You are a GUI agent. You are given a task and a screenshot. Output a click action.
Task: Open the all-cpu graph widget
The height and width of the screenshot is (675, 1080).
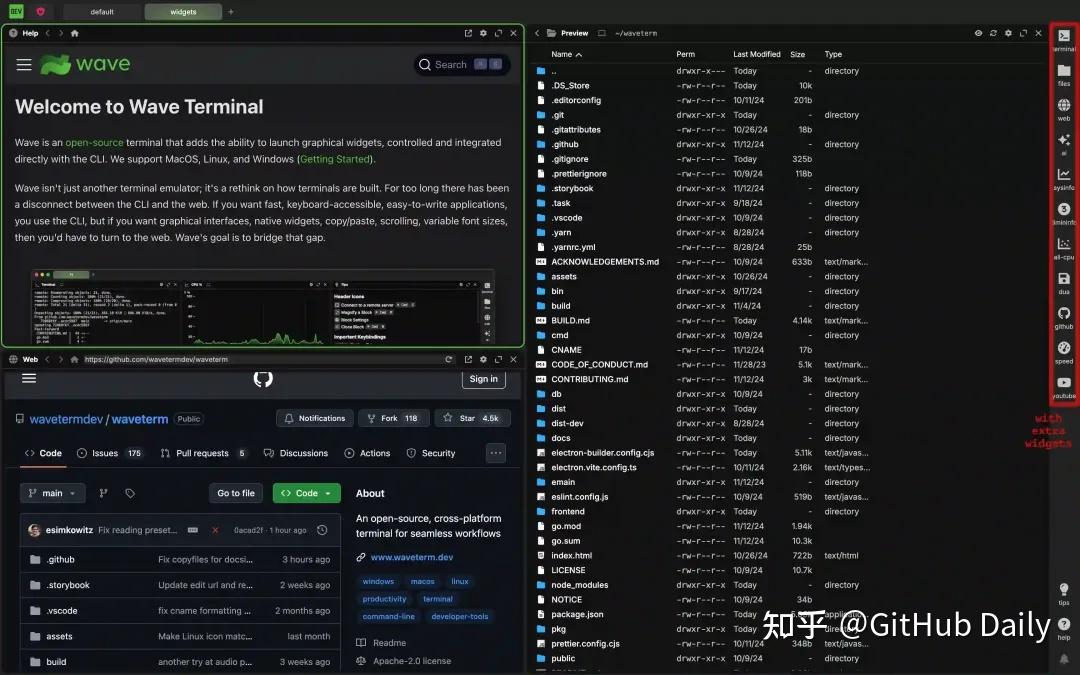pos(1063,248)
